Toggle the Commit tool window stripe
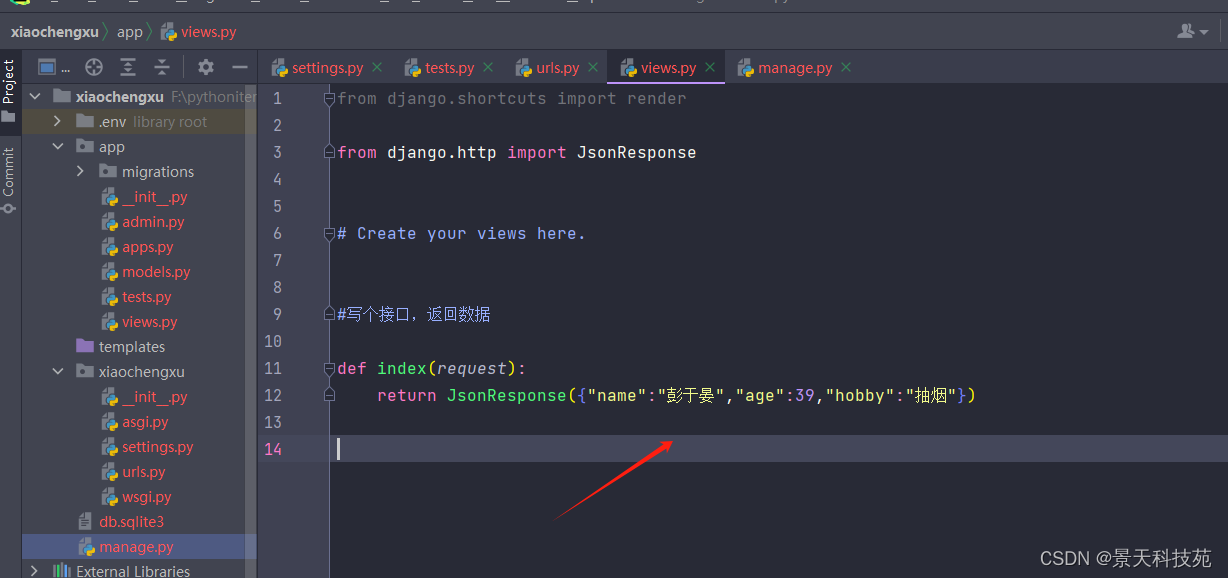 (8, 180)
